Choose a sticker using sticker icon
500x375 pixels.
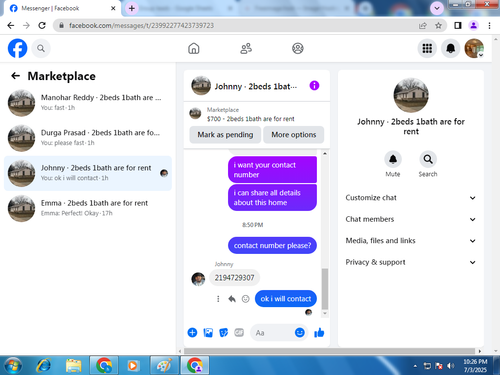223,332
